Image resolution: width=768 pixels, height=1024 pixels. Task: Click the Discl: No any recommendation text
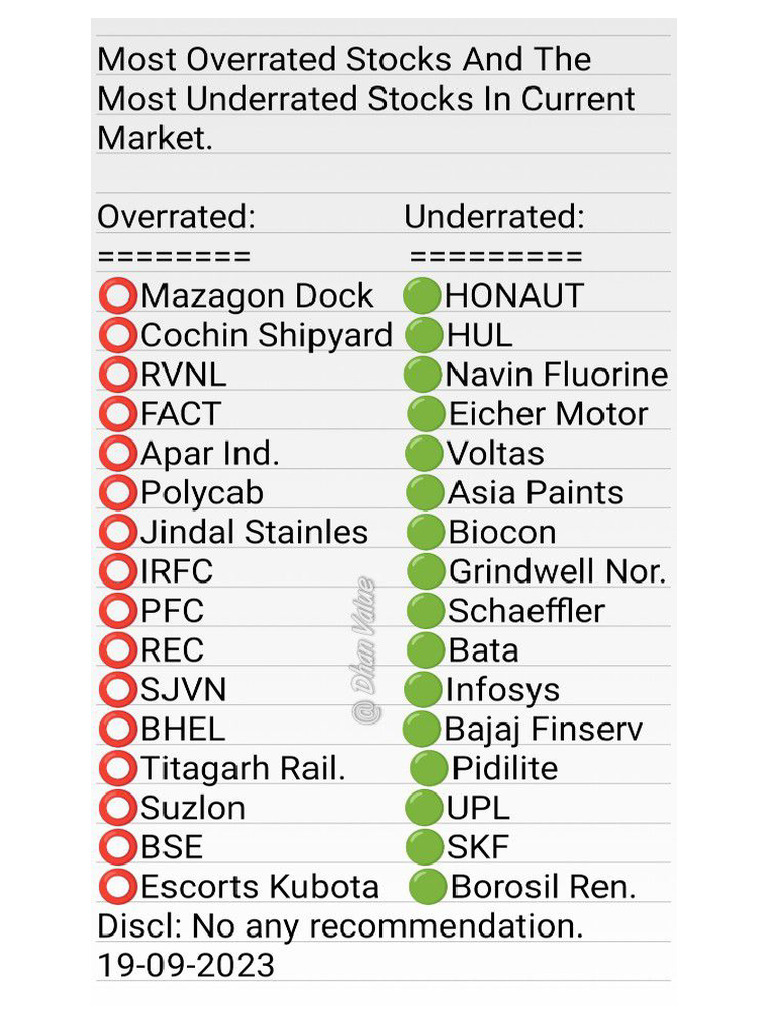click(x=340, y=926)
